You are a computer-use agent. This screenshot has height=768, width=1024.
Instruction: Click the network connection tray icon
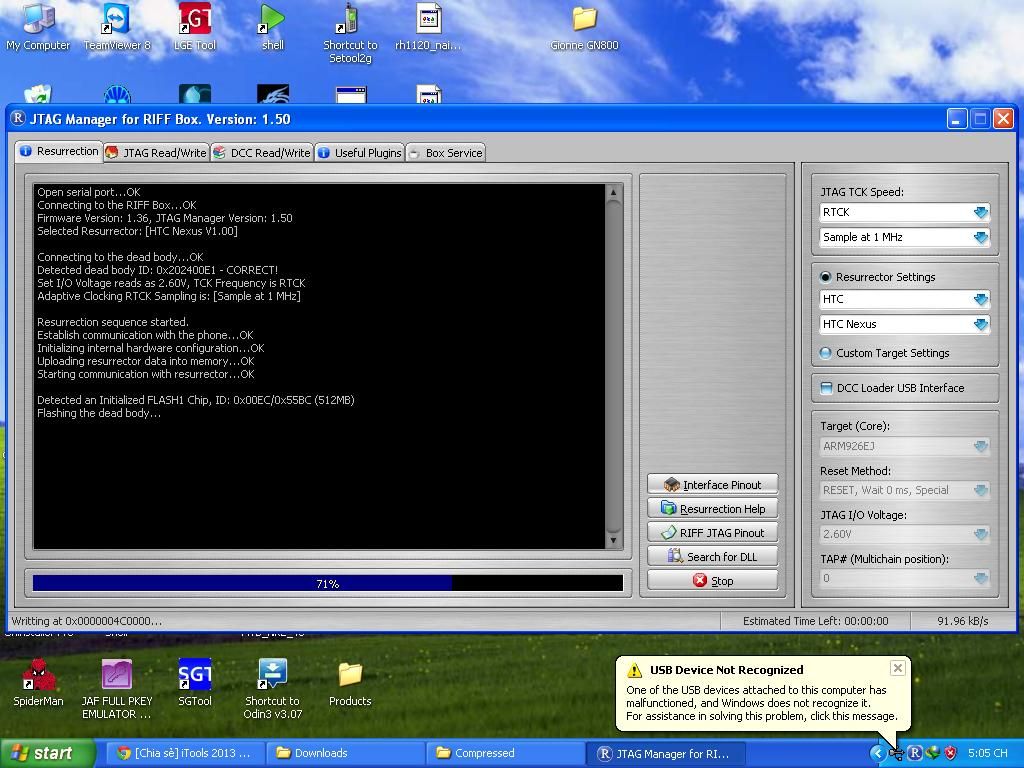[933, 754]
